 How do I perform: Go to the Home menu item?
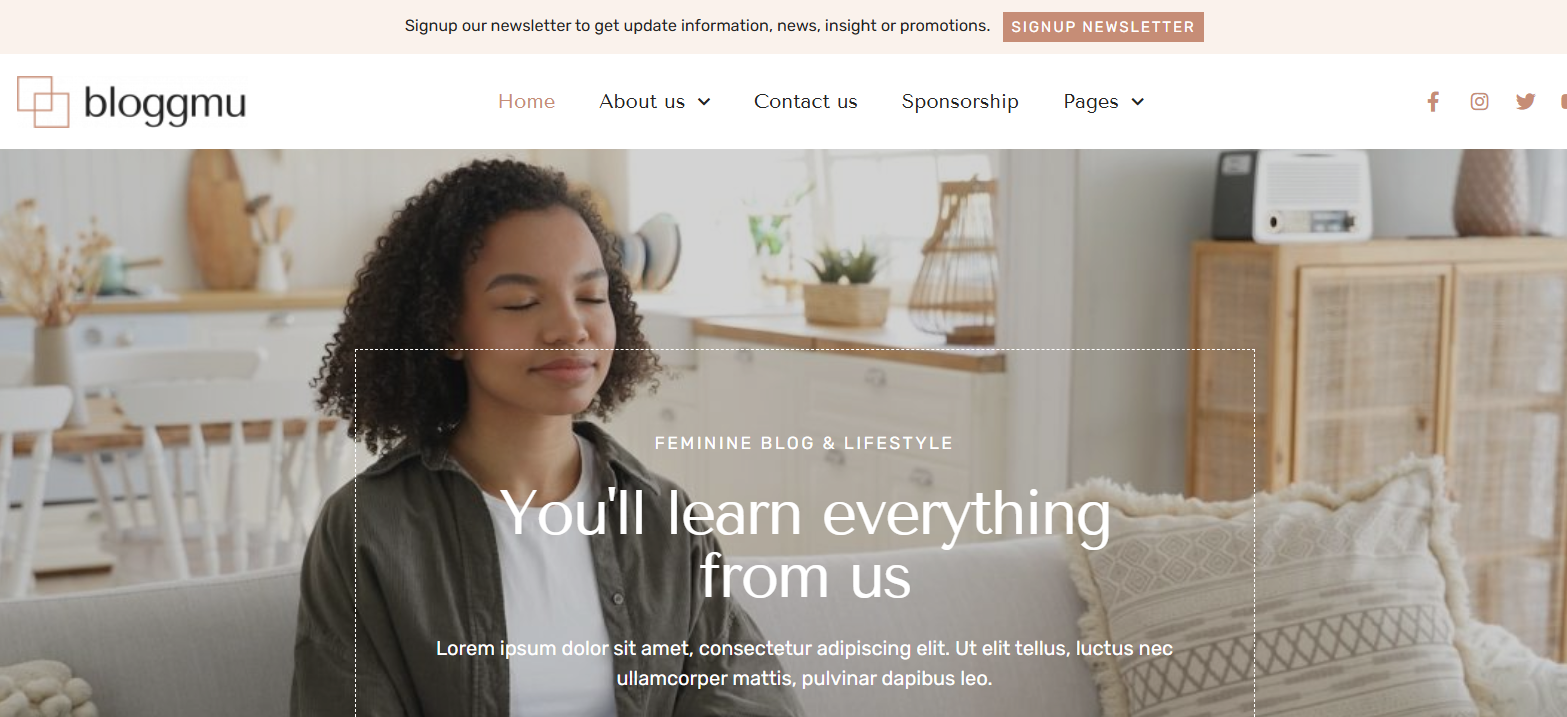pyautogui.click(x=526, y=101)
